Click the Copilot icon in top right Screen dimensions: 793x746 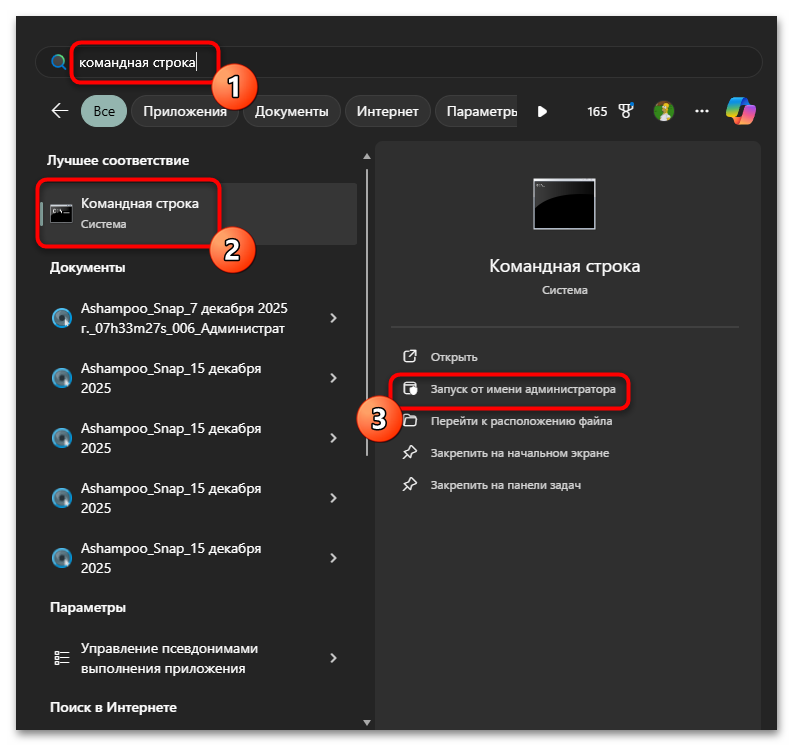pos(741,111)
